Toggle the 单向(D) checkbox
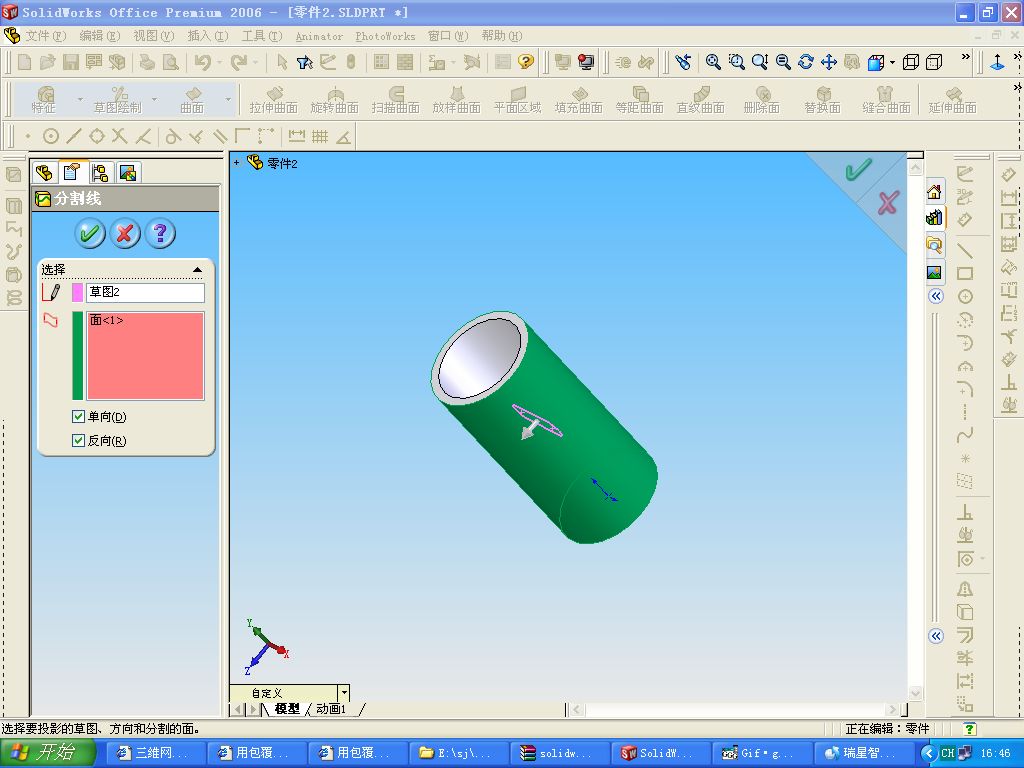The height and width of the screenshot is (768, 1024). [78, 416]
